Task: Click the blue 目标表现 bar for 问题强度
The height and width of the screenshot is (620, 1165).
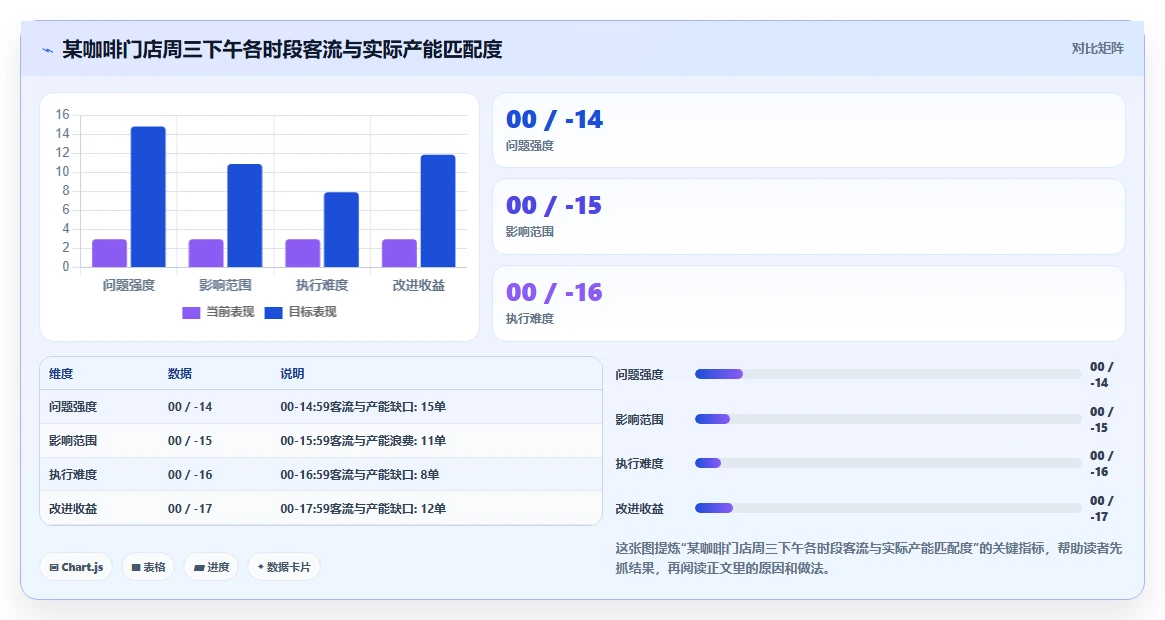Action: pos(148,197)
